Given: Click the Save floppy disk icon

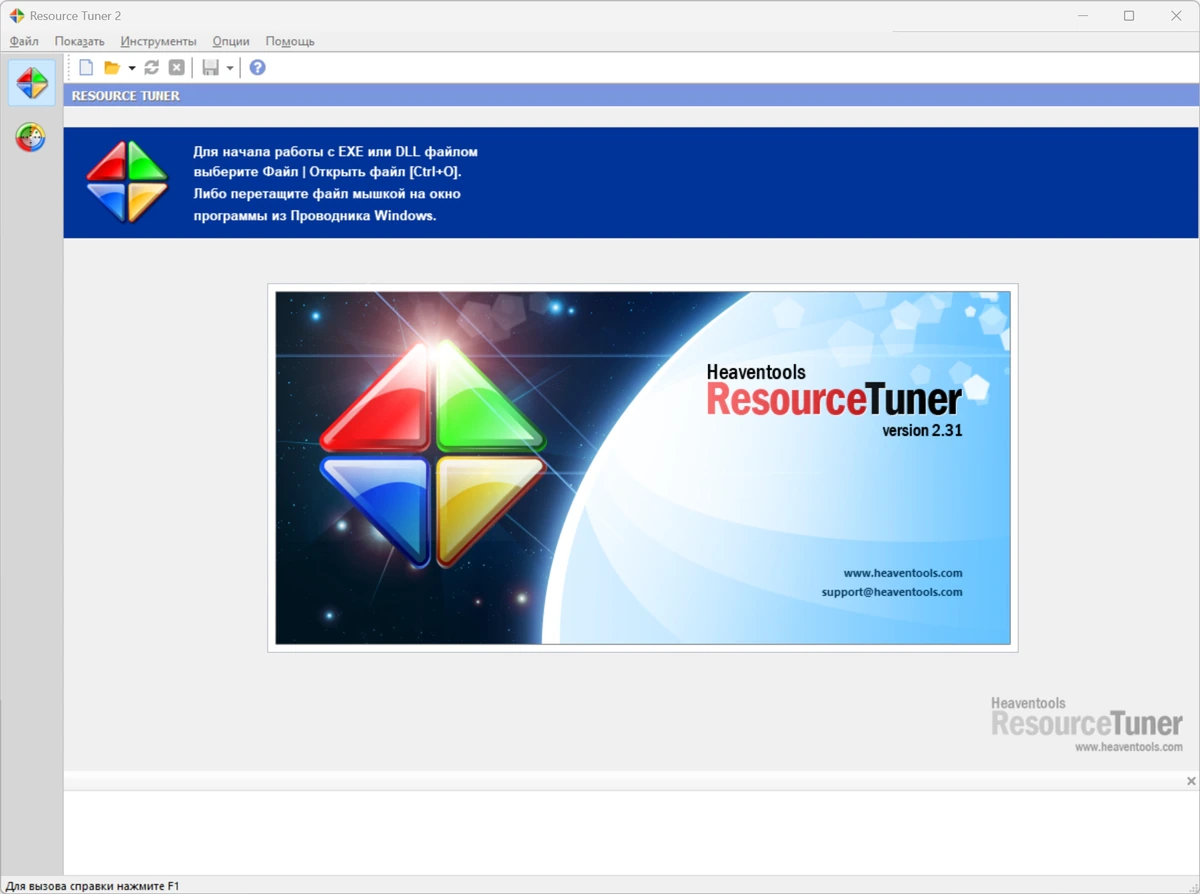Looking at the screenshot, I should (x=210, y=67).
